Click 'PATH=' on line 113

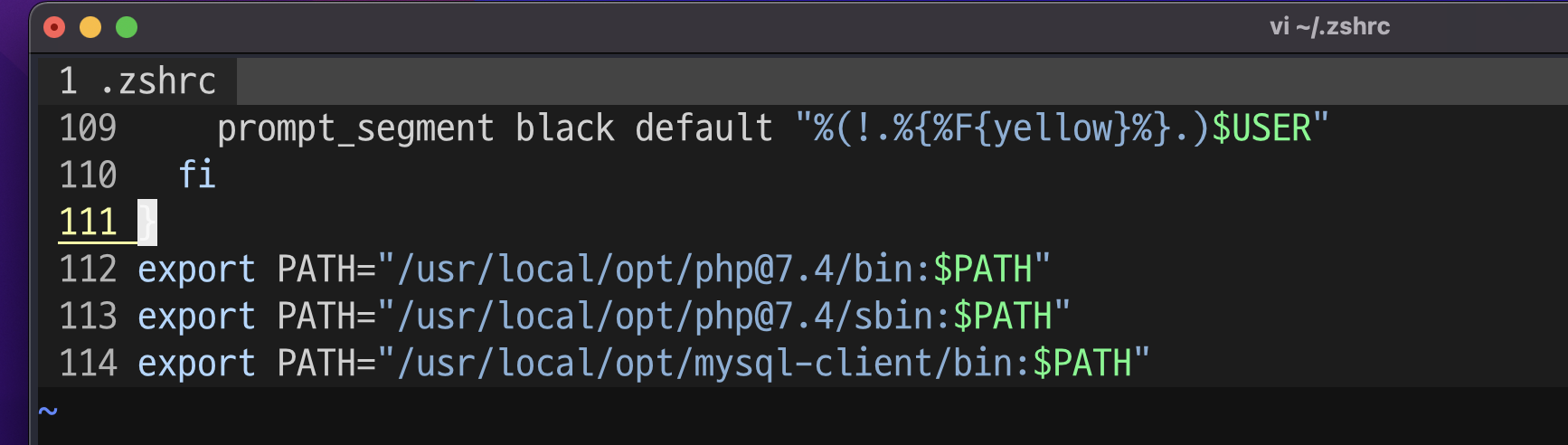(x=326, y=317)
